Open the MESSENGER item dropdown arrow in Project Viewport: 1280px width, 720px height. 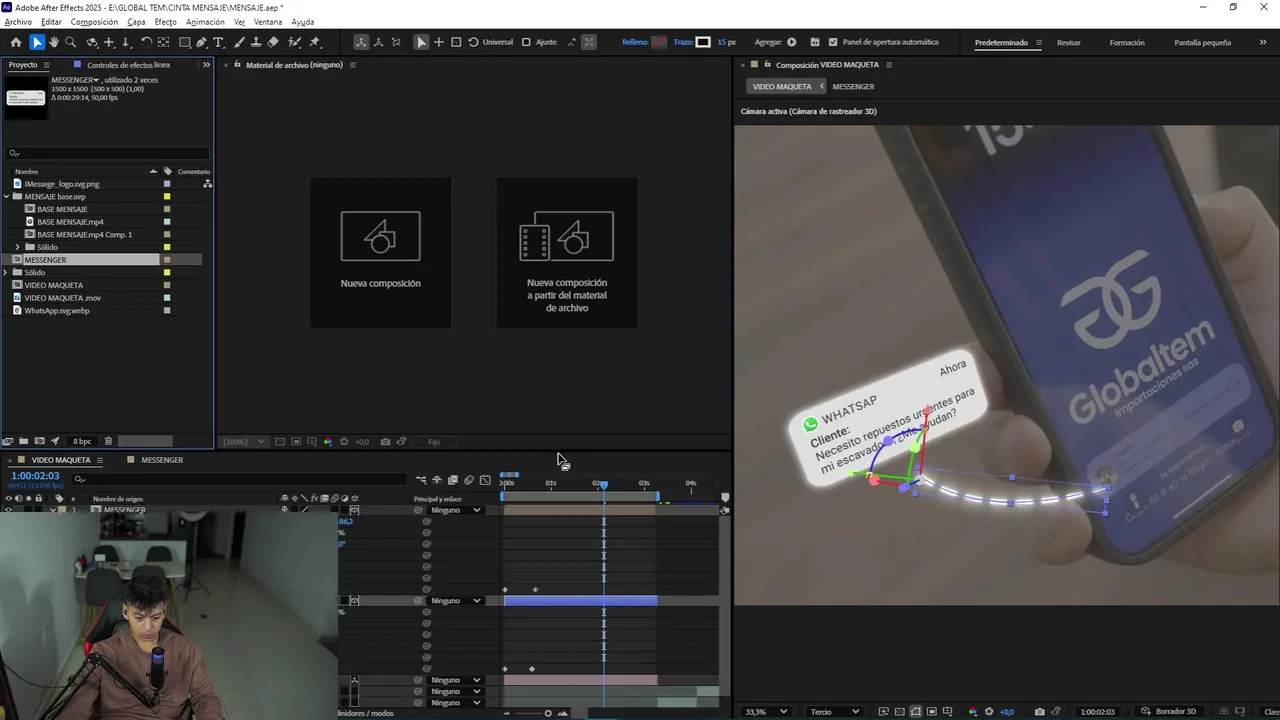(x=97, y=80)
